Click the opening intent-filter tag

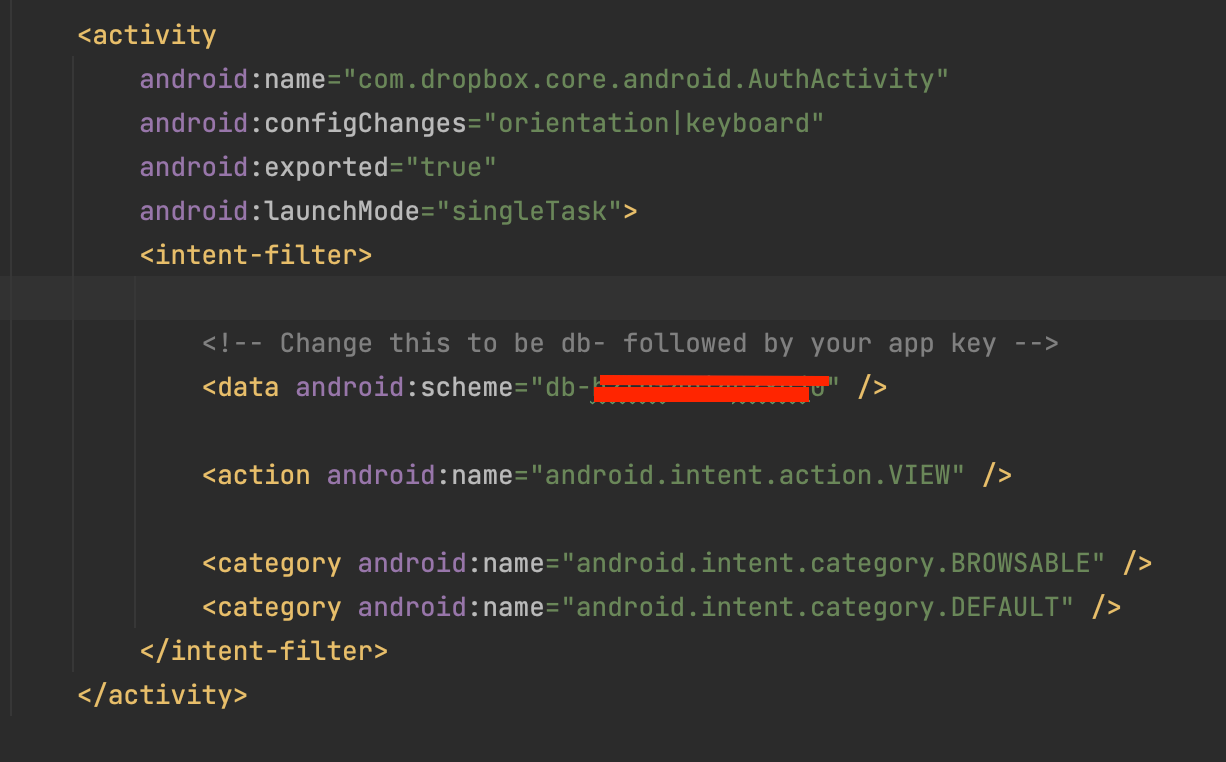(256, 254)
